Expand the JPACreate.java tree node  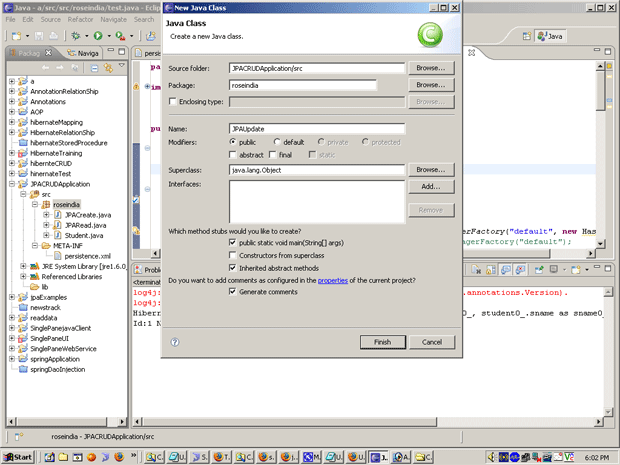[46, 215]
